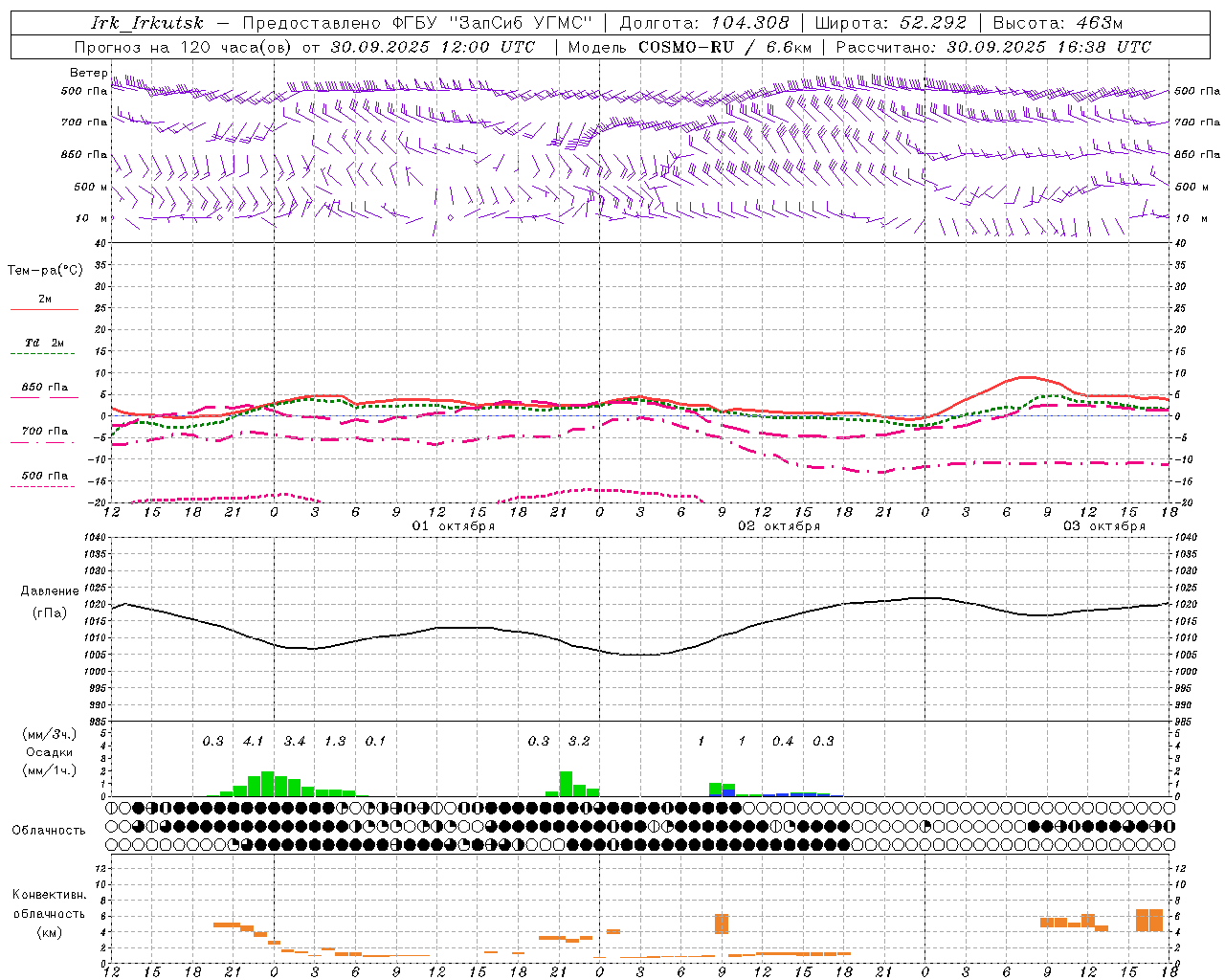Viewport: 1225px width, 980px height.
Task: Click the computed time "Рассчитано: 30.09.2025 16:38 UTC"
Action: click(993, 47)
